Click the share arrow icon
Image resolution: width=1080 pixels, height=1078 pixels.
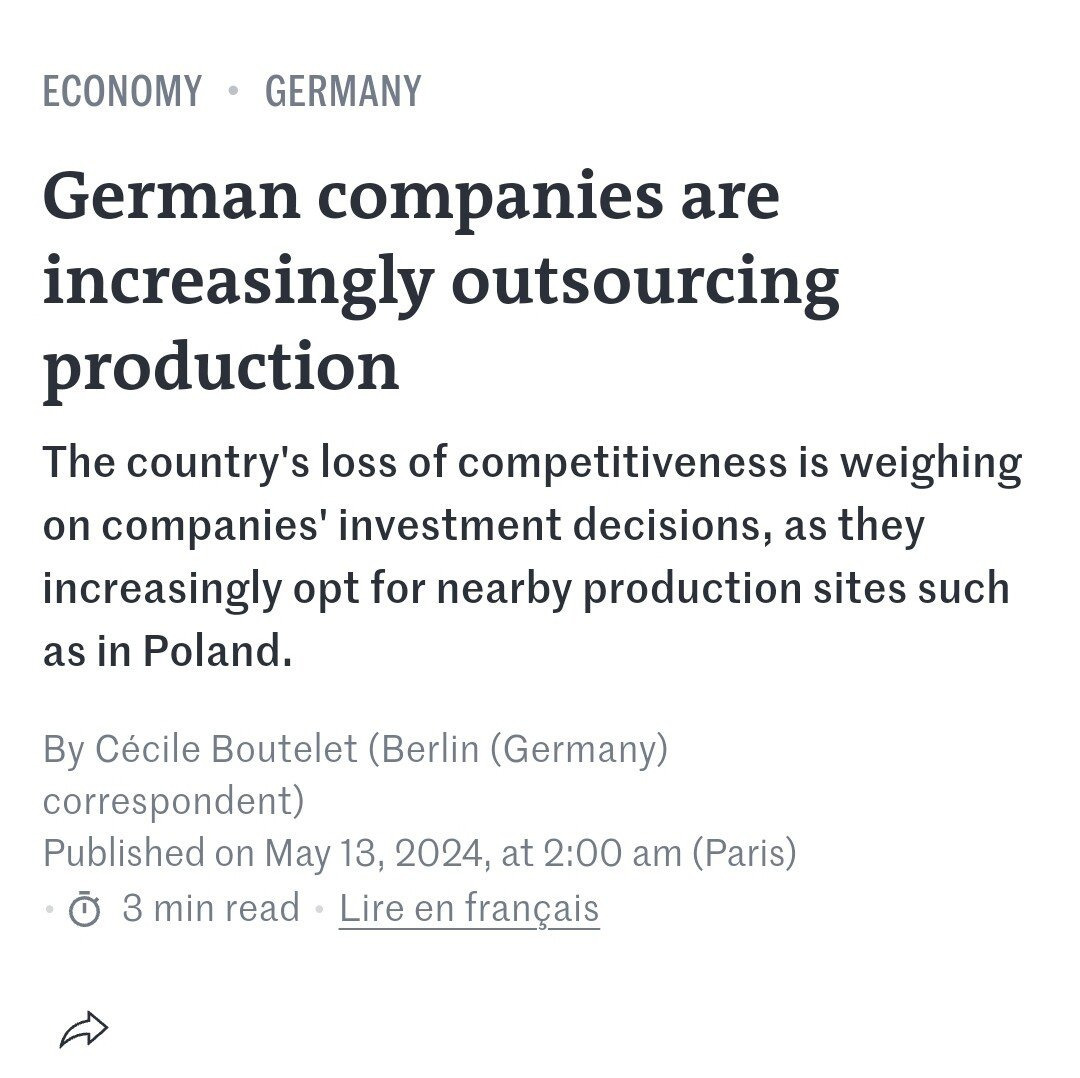click(x=84, y=1029)
